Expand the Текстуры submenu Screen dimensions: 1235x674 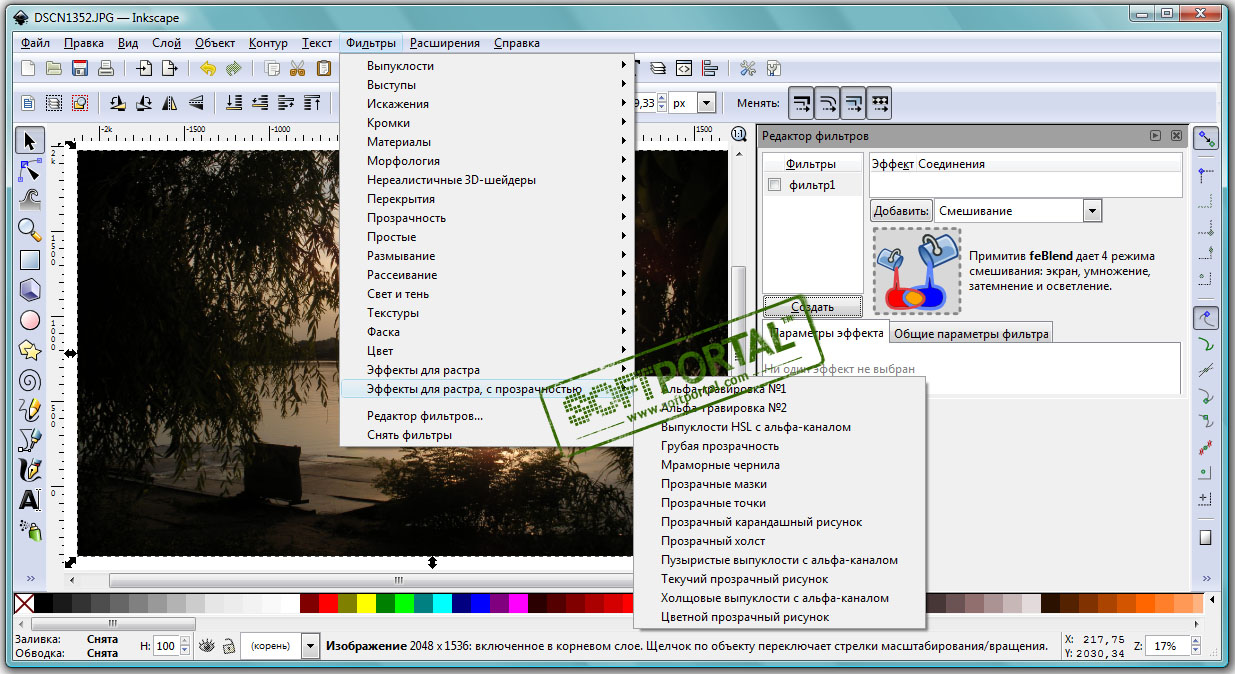[x=487, y=313]
